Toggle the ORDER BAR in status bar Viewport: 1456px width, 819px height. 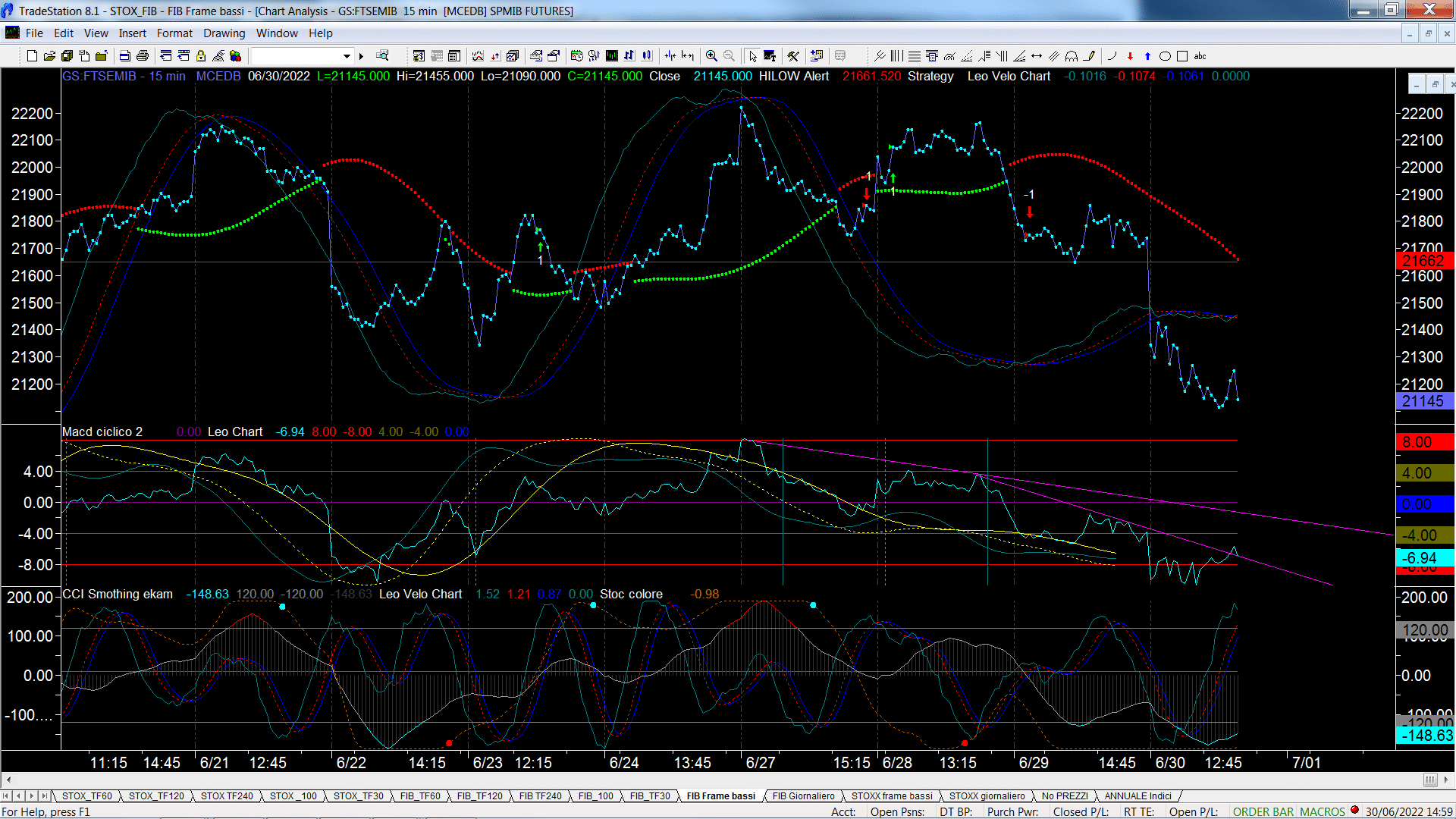coord(1263,812)
